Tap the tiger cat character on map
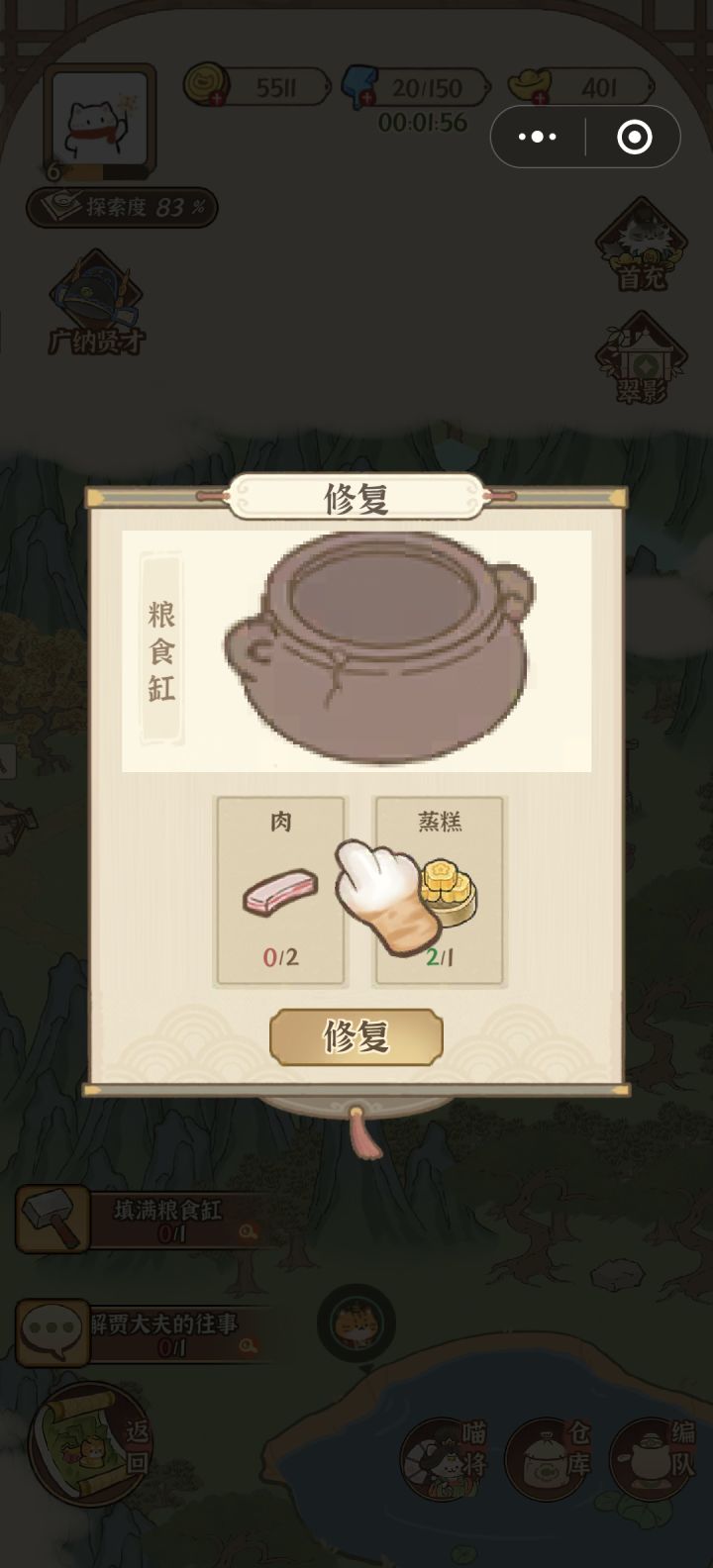The height and width of the screenshot is (1568, 713). (x=356, y=1324)
